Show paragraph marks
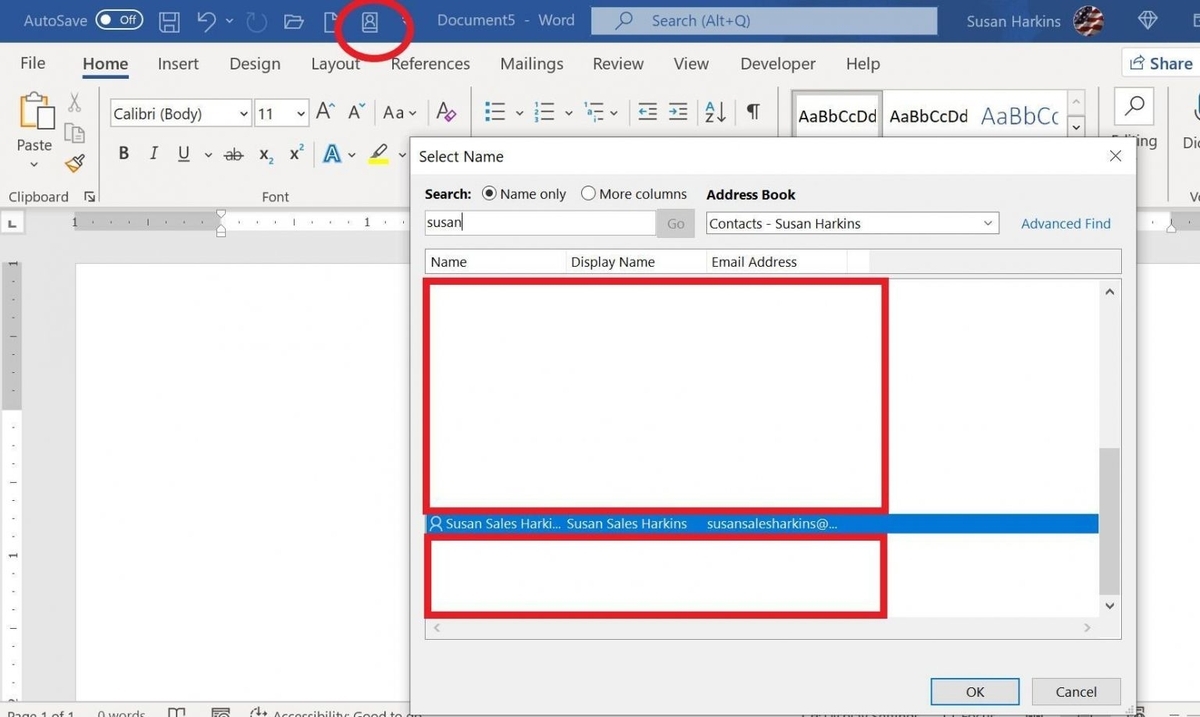1200x717 pixels. pos(753,112)
